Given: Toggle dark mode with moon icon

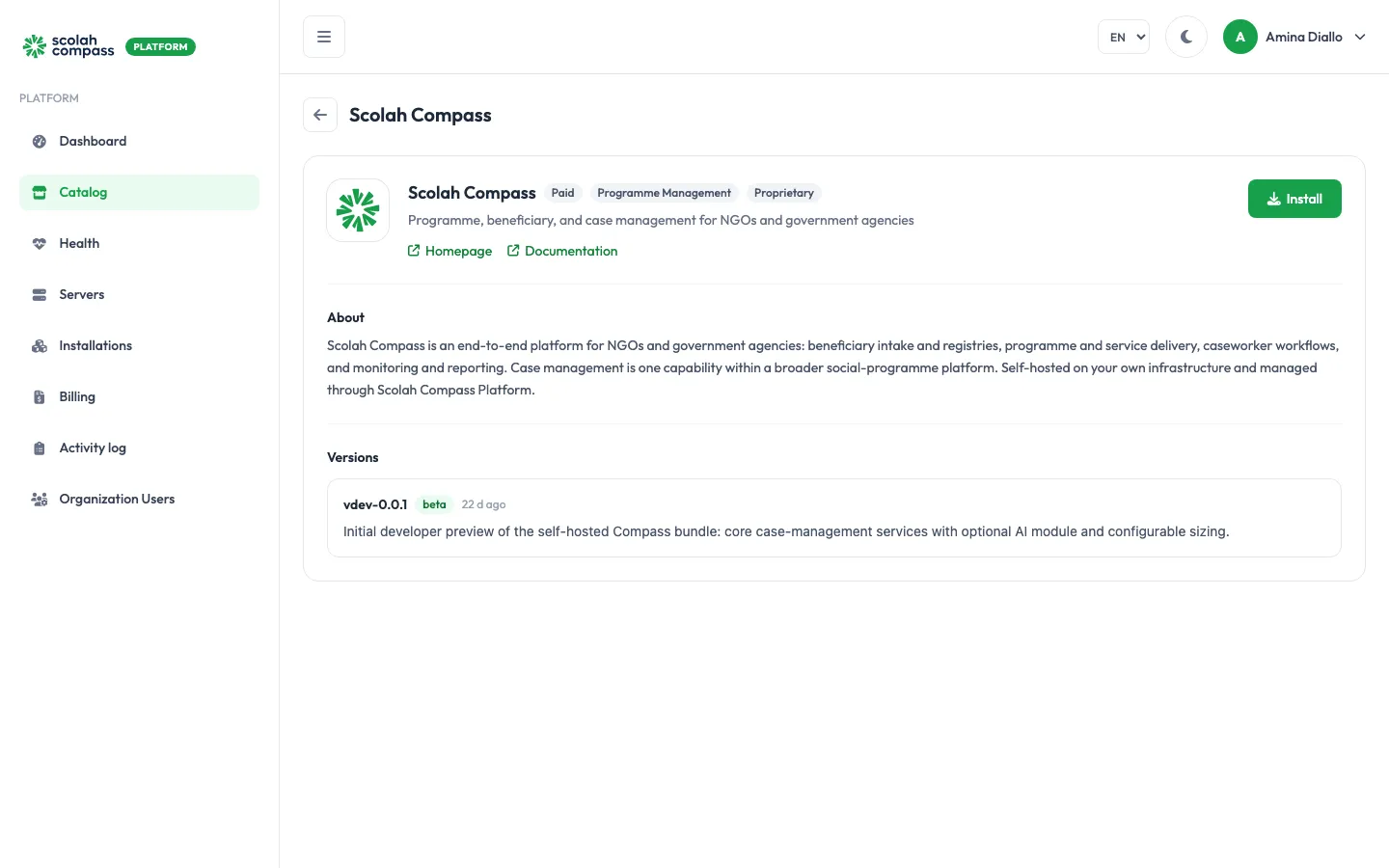Looking at the screenshot, I should [x=1186, y=37].
